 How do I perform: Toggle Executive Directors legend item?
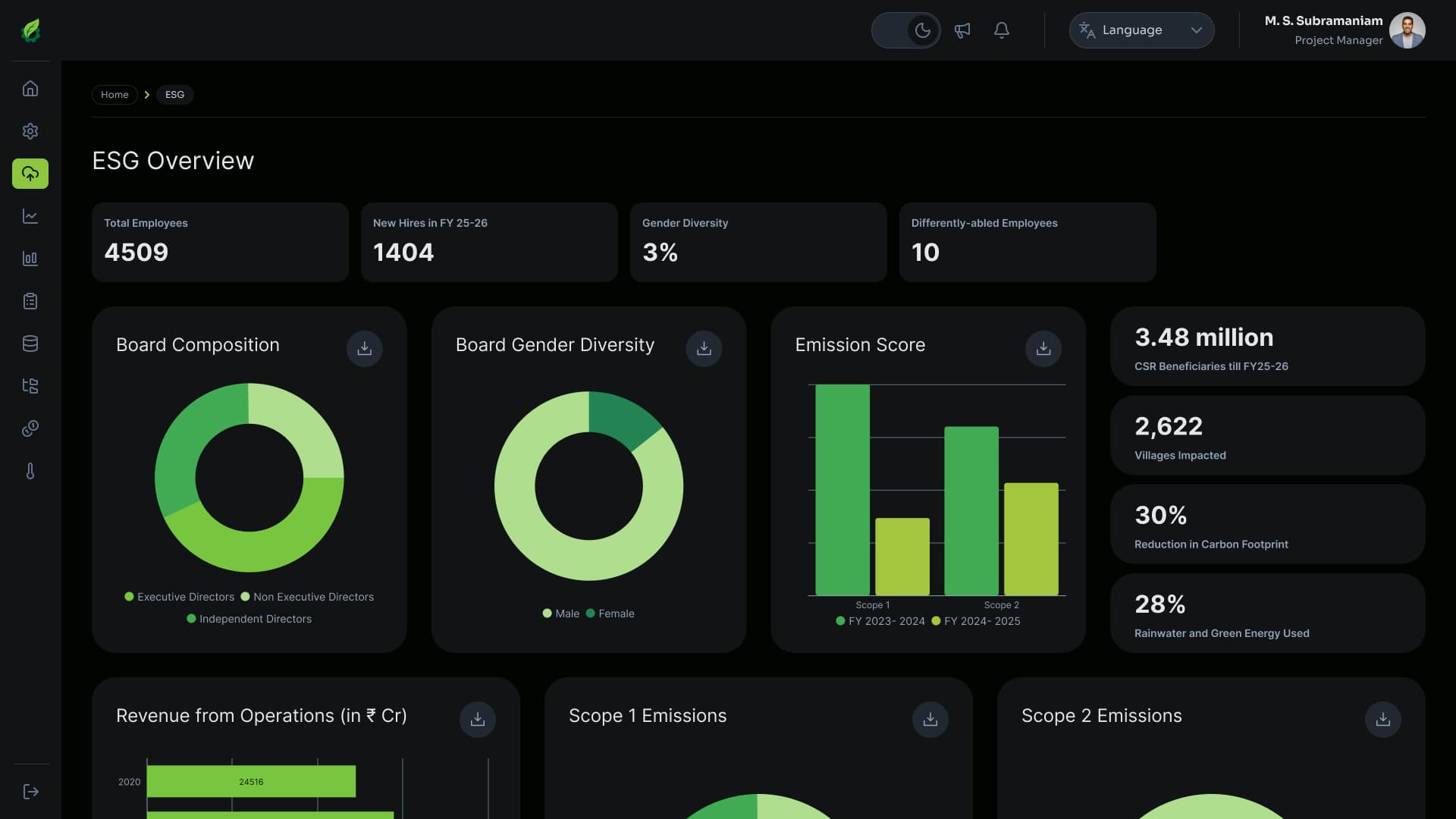[180, 597]
